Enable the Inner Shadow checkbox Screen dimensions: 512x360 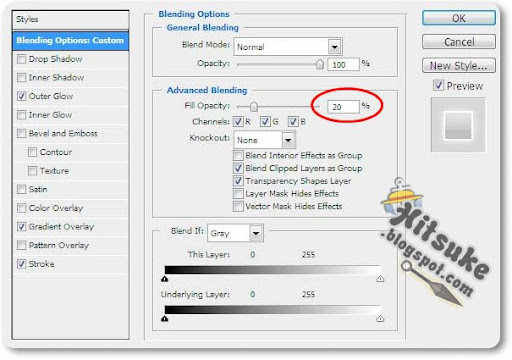click(21, 78)
